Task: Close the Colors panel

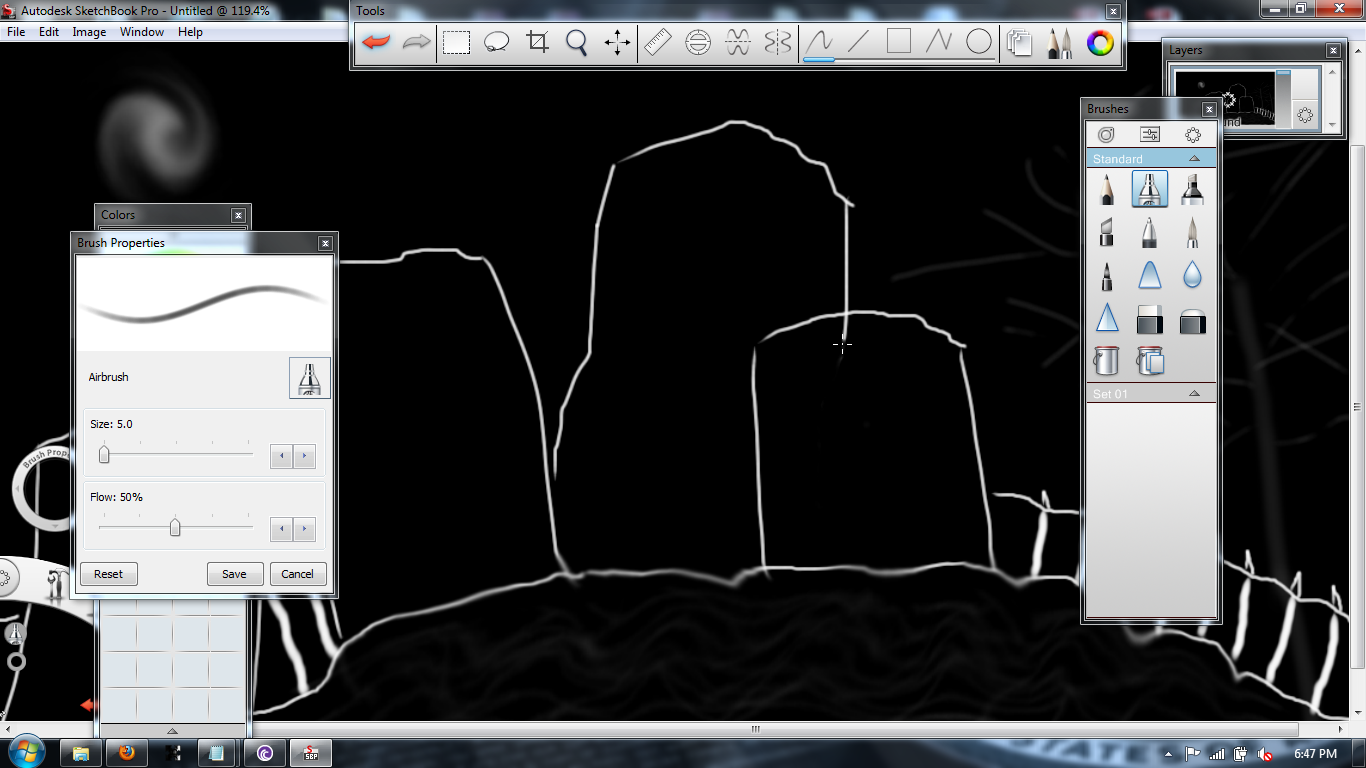Action: (x=238, y=215)
